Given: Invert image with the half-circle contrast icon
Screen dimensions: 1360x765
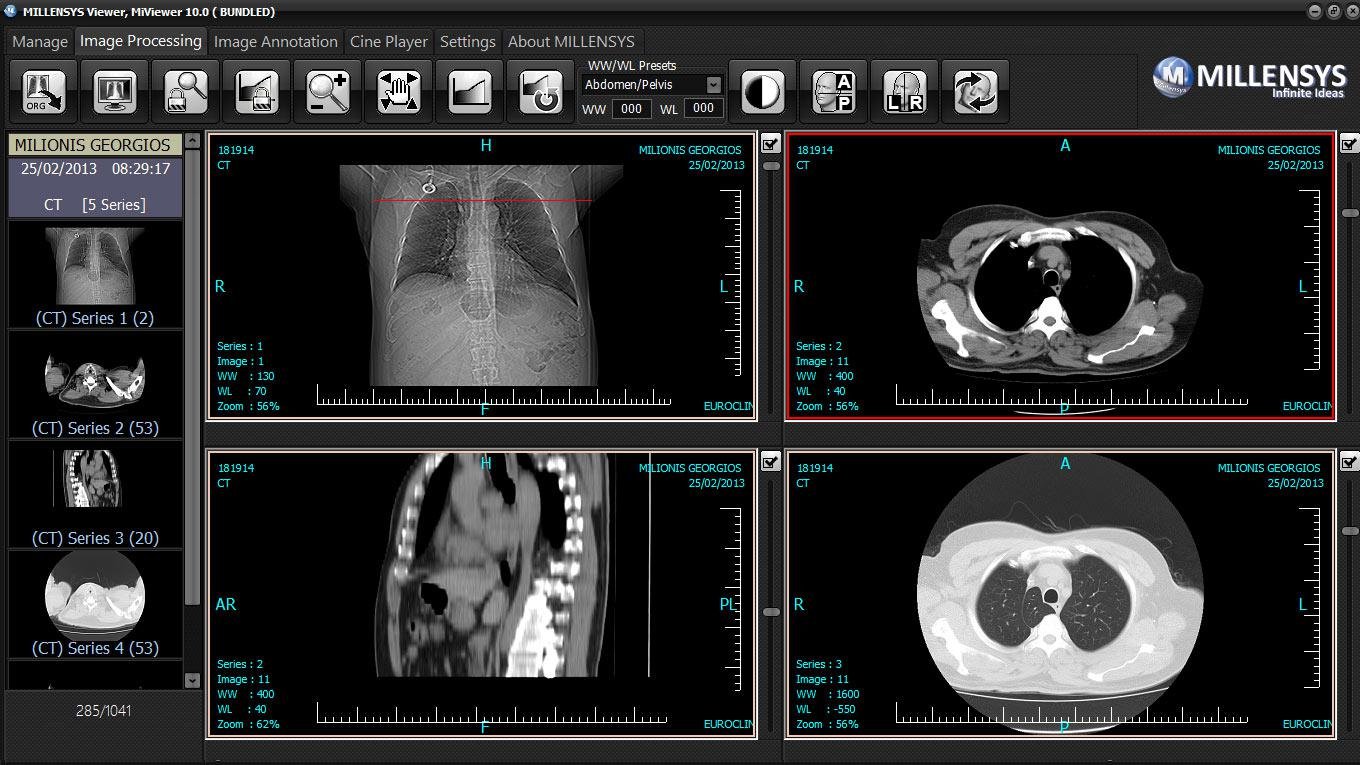Looking at the screenshot, I should (x=762, y=92).
